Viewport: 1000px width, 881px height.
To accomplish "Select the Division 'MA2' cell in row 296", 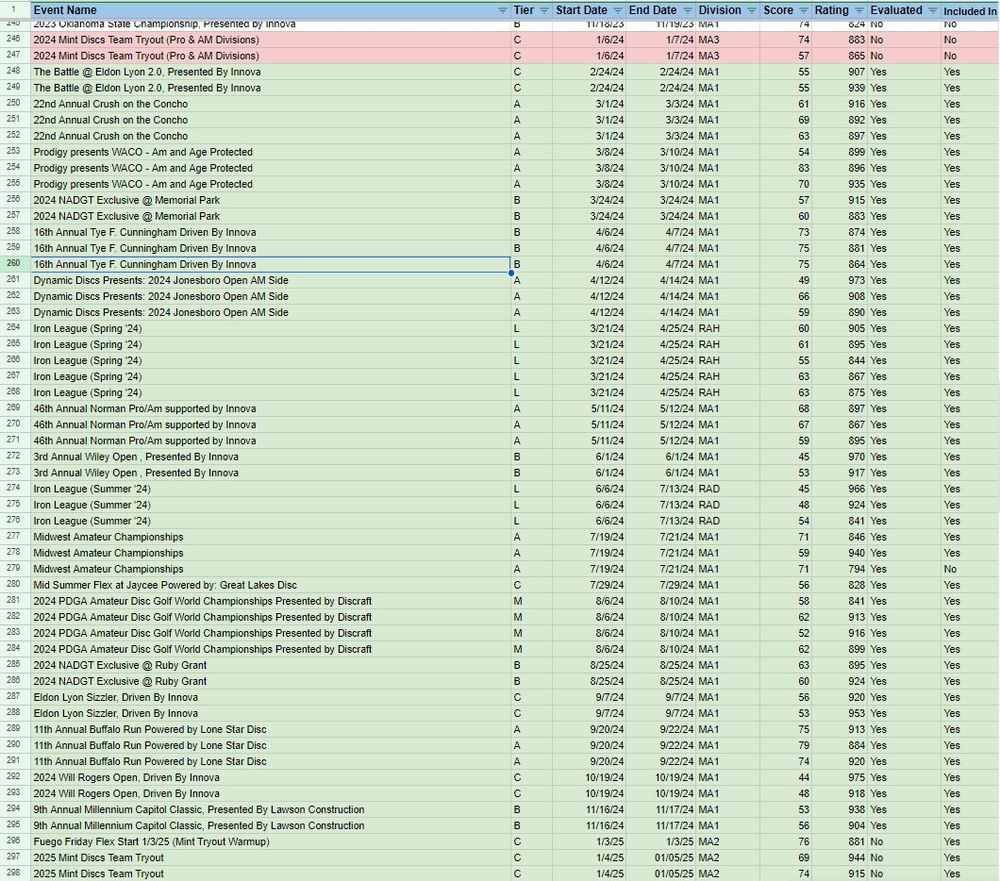I will [x=727, y=841].
